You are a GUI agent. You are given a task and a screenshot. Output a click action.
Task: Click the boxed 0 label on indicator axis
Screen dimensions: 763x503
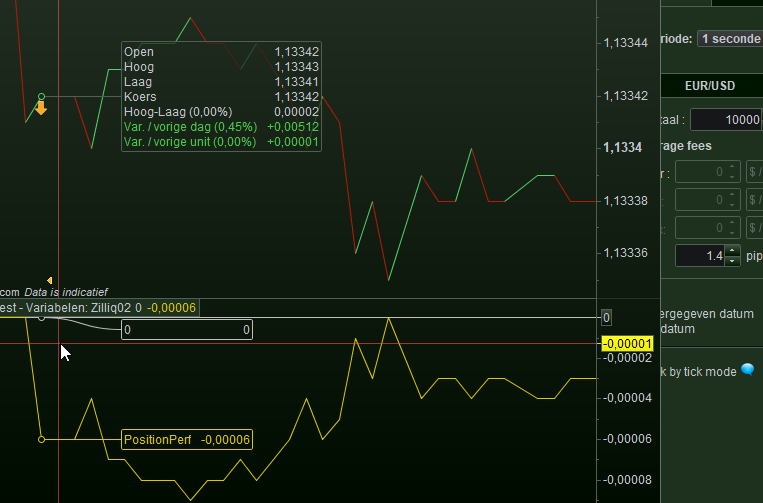click(x=606, y=318)
